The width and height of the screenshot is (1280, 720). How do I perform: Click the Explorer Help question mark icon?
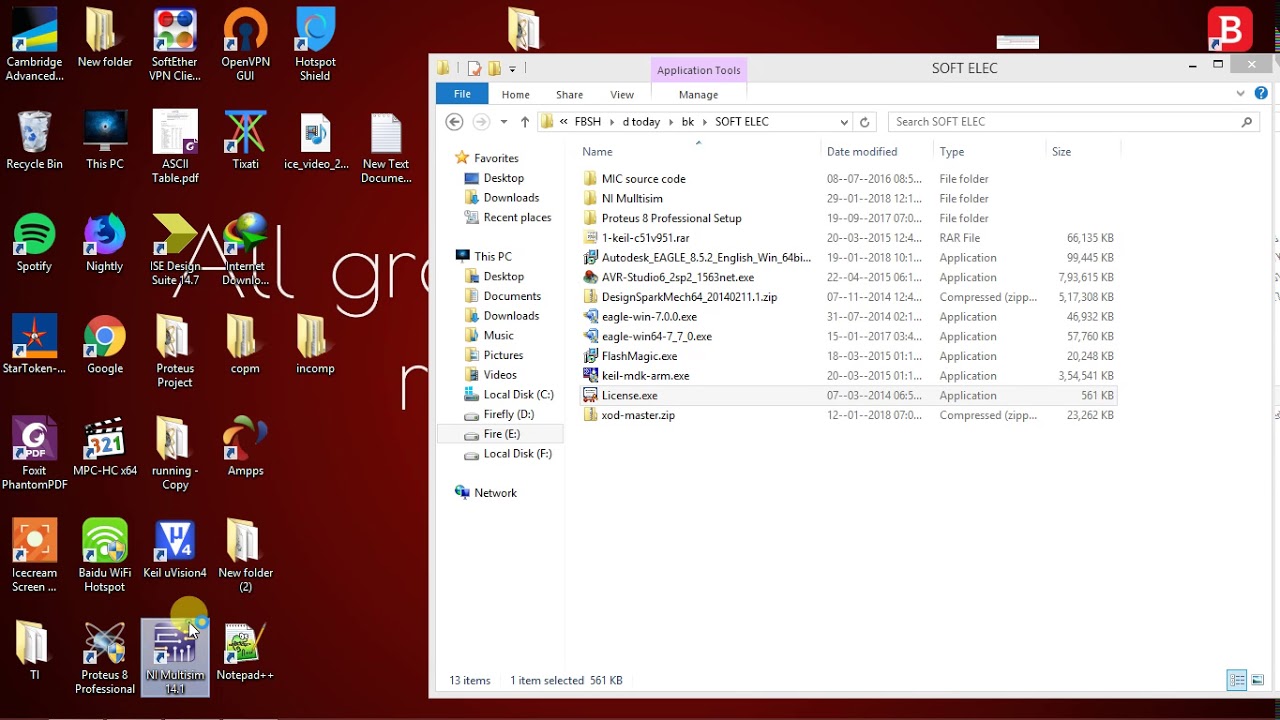(1261, 94)
